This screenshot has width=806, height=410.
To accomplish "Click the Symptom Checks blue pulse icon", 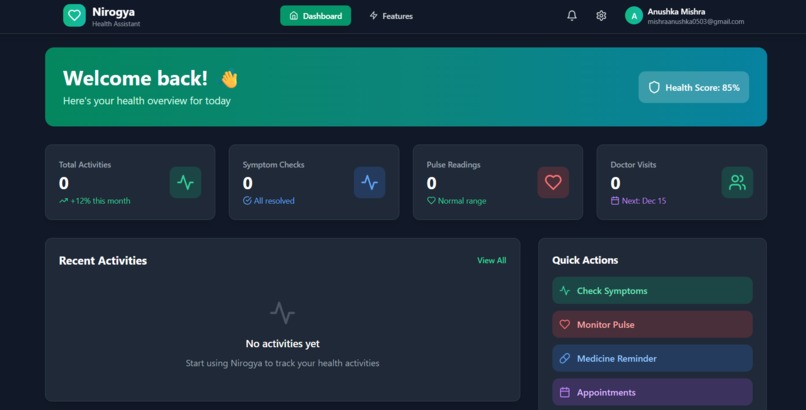I will click(x=370, y=182).
